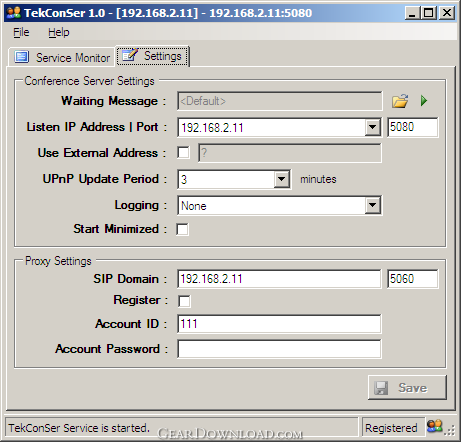Open the Help menu
The width and height of the screenshot is (461, 442).
coord(59,32)
